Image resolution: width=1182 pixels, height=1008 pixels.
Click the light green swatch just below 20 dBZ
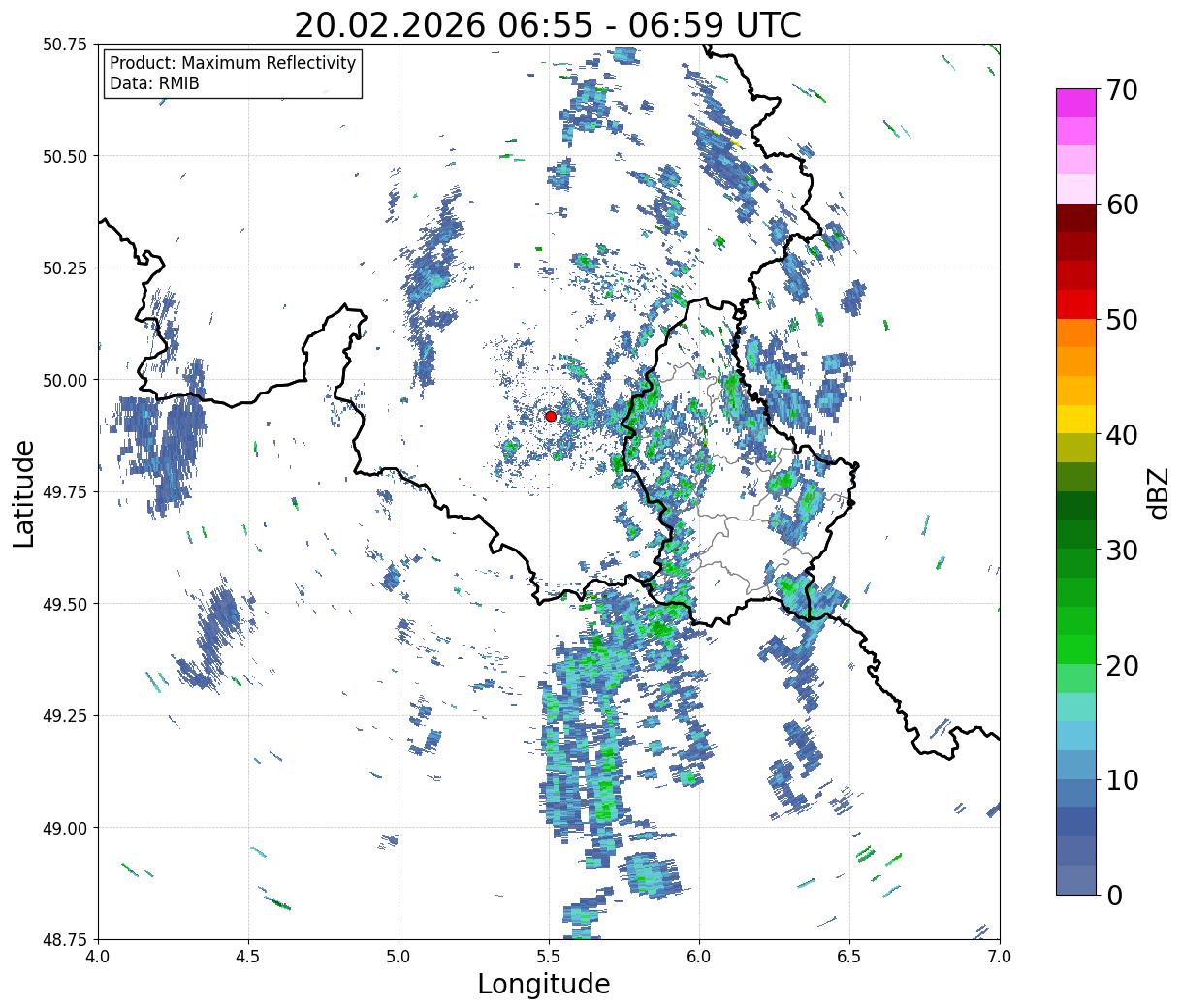click(x=1076, y=678)
